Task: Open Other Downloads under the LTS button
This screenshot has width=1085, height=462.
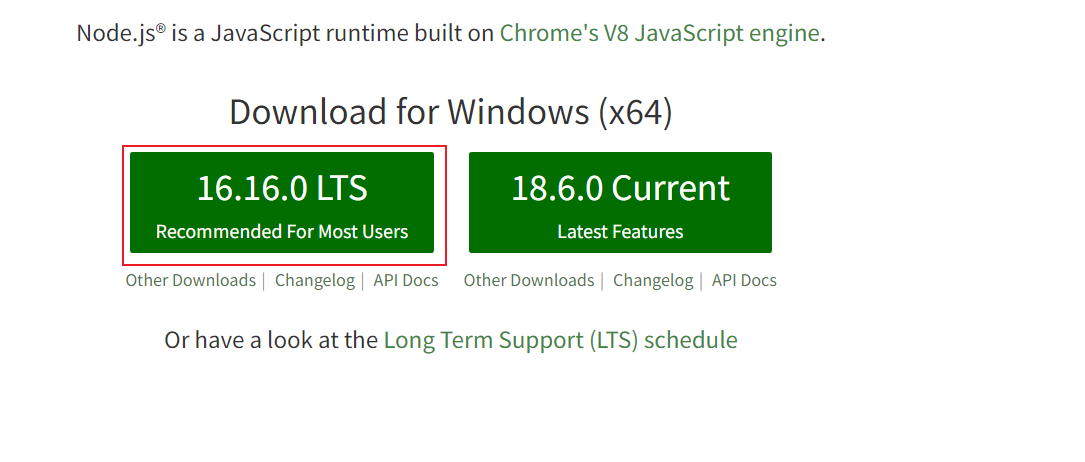Action: 190,281
